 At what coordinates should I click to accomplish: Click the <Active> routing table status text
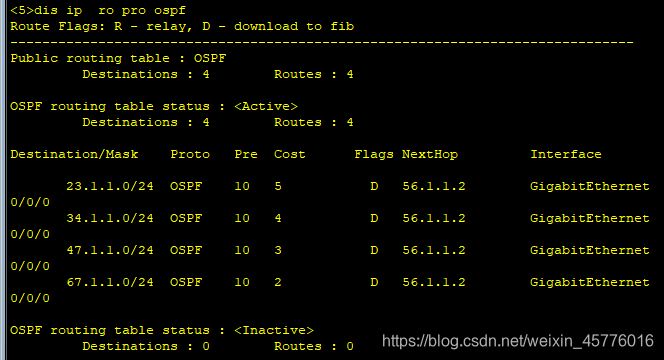click(266, 106)
